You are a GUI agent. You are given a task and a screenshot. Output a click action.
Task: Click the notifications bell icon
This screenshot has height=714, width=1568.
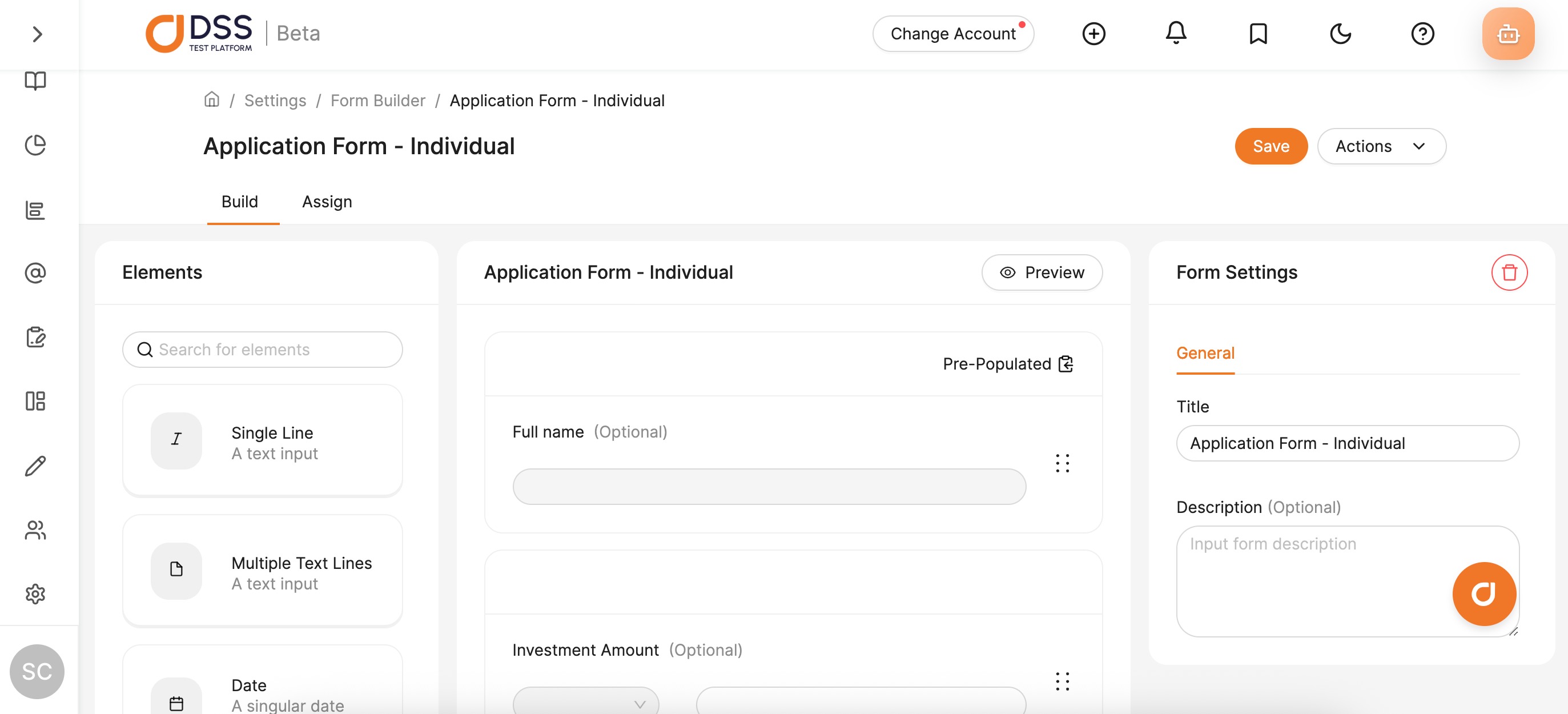(1175, 34)
